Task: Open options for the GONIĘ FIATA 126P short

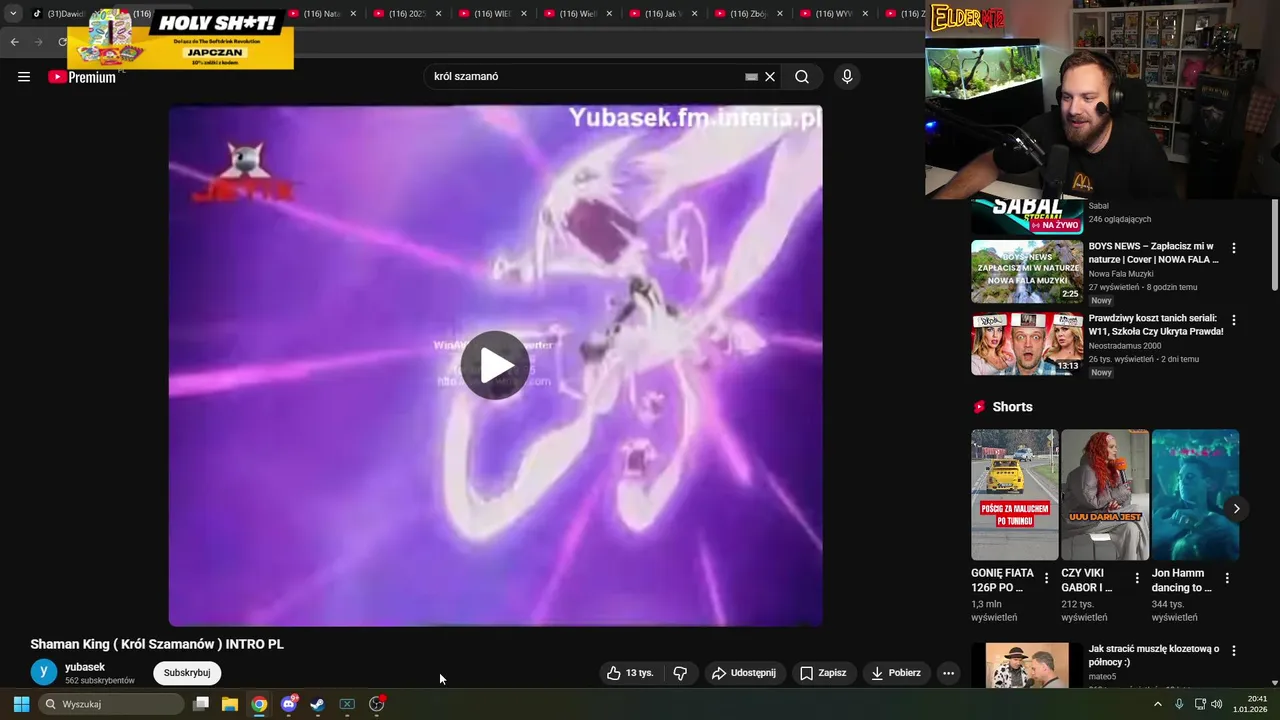Action: (x=1047, y=578)
